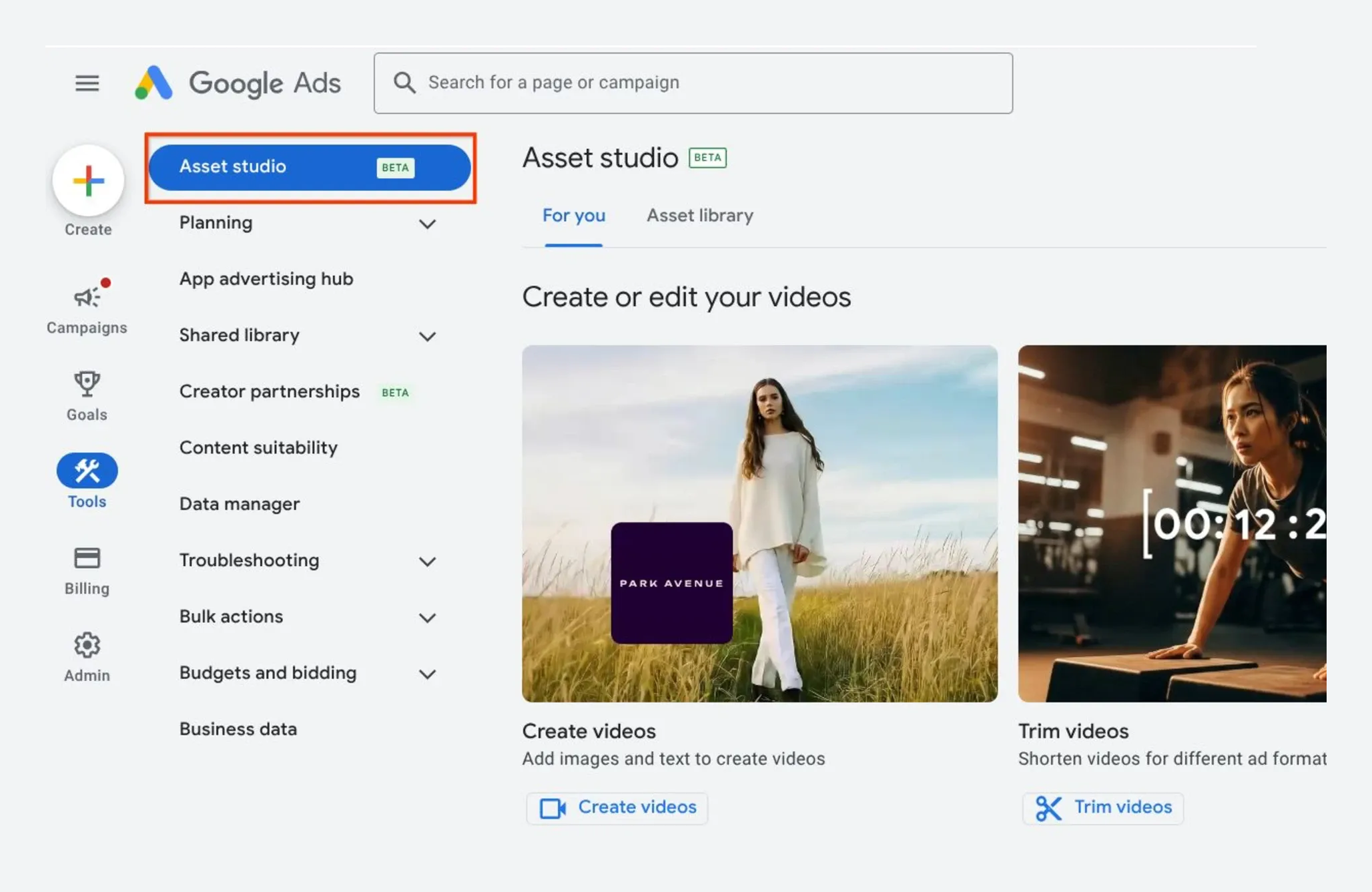
Task: Click the Create videos button
Action: [x=617, y=808]
